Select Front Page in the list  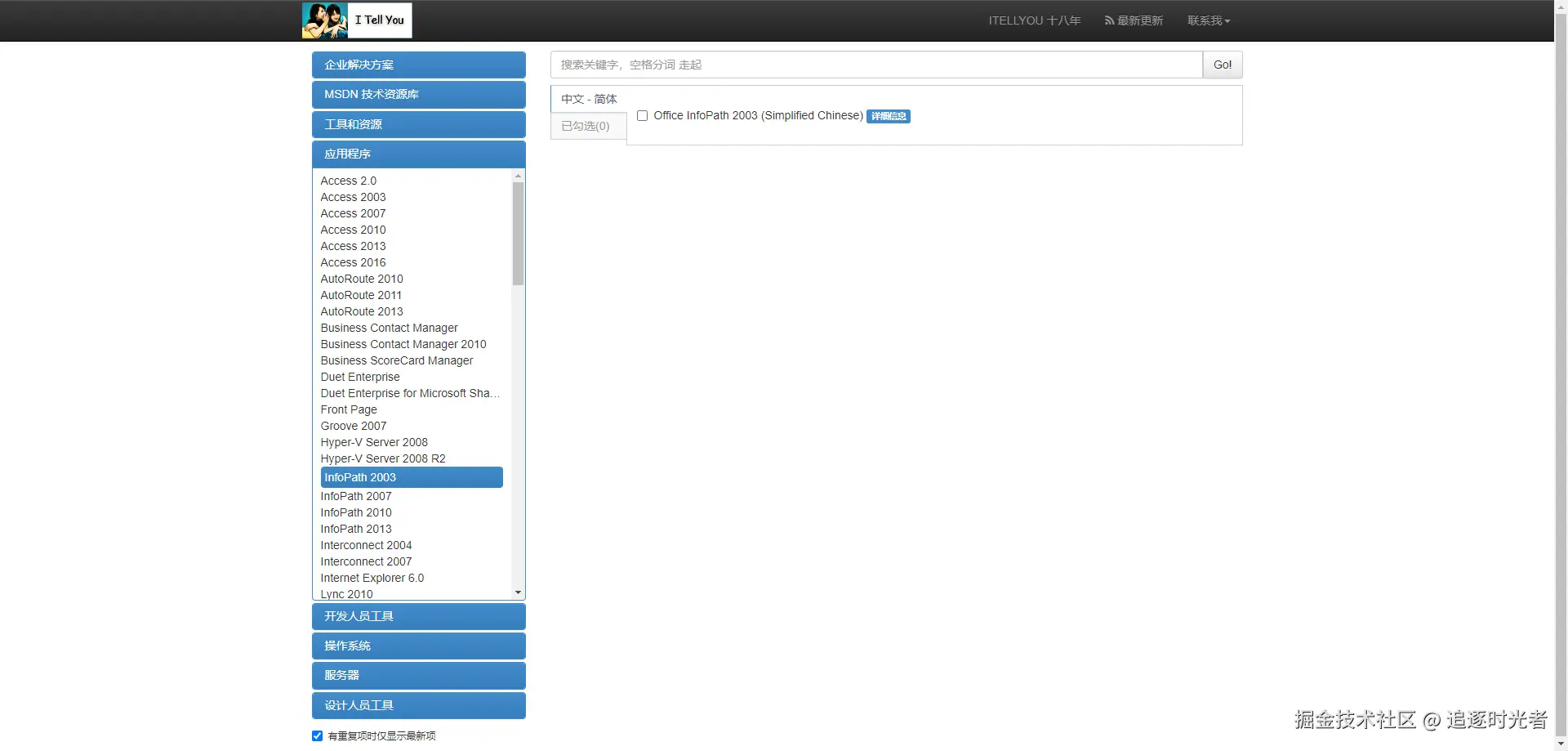click(x=349, y=409)
